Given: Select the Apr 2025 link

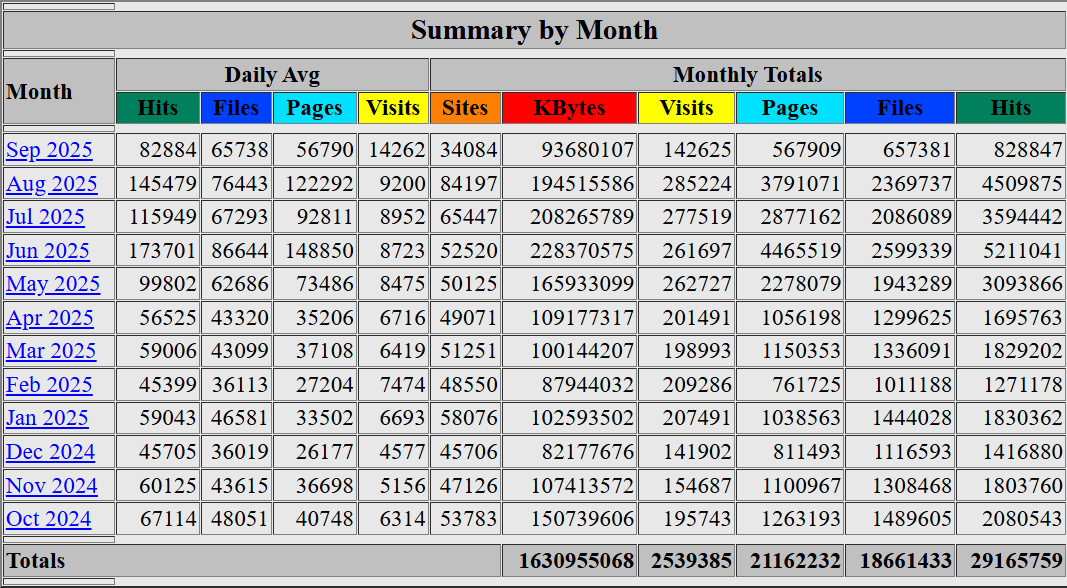Looking at the screenshot, I should click(50, 318).
